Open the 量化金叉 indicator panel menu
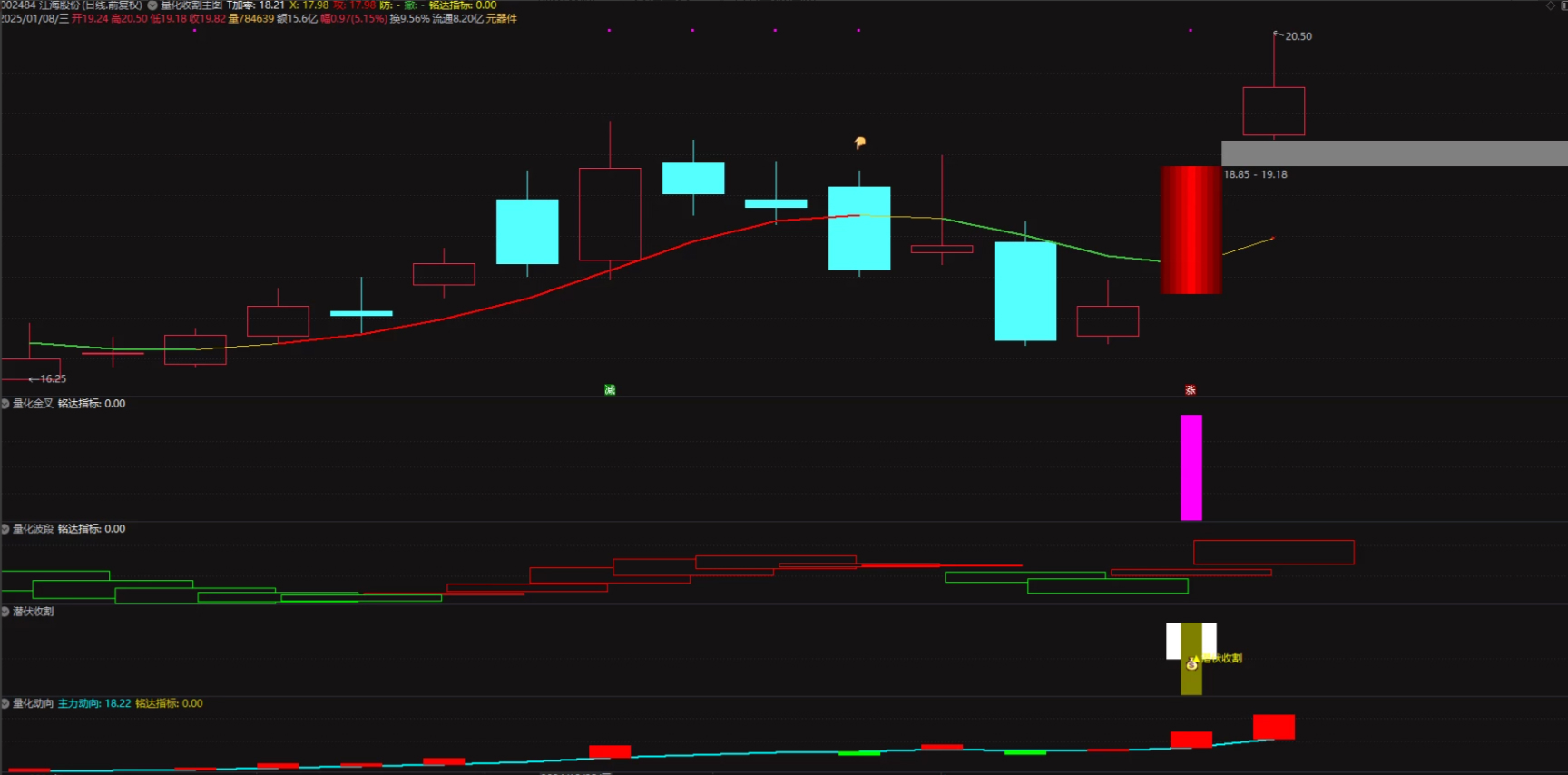The image size is (1568, 775). pos(5,404)
